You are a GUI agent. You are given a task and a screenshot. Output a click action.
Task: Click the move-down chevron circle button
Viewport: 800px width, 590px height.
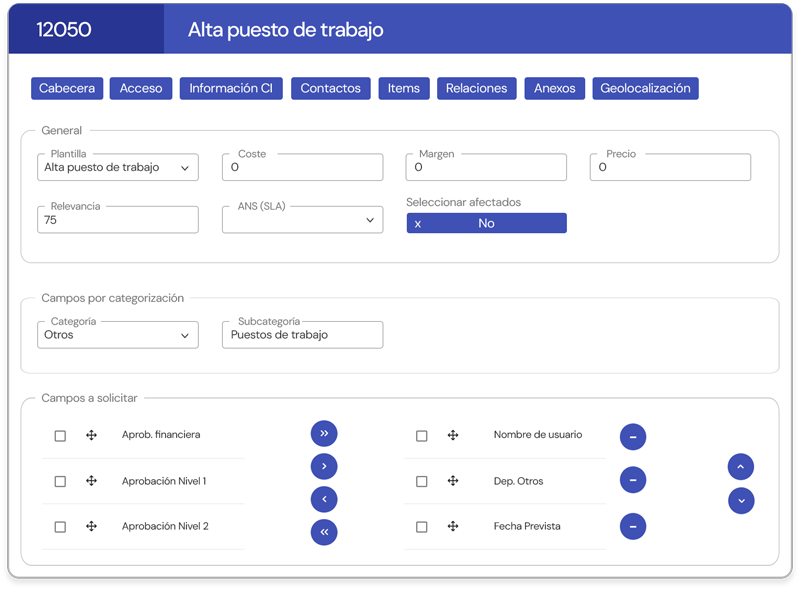pos(741,501)
